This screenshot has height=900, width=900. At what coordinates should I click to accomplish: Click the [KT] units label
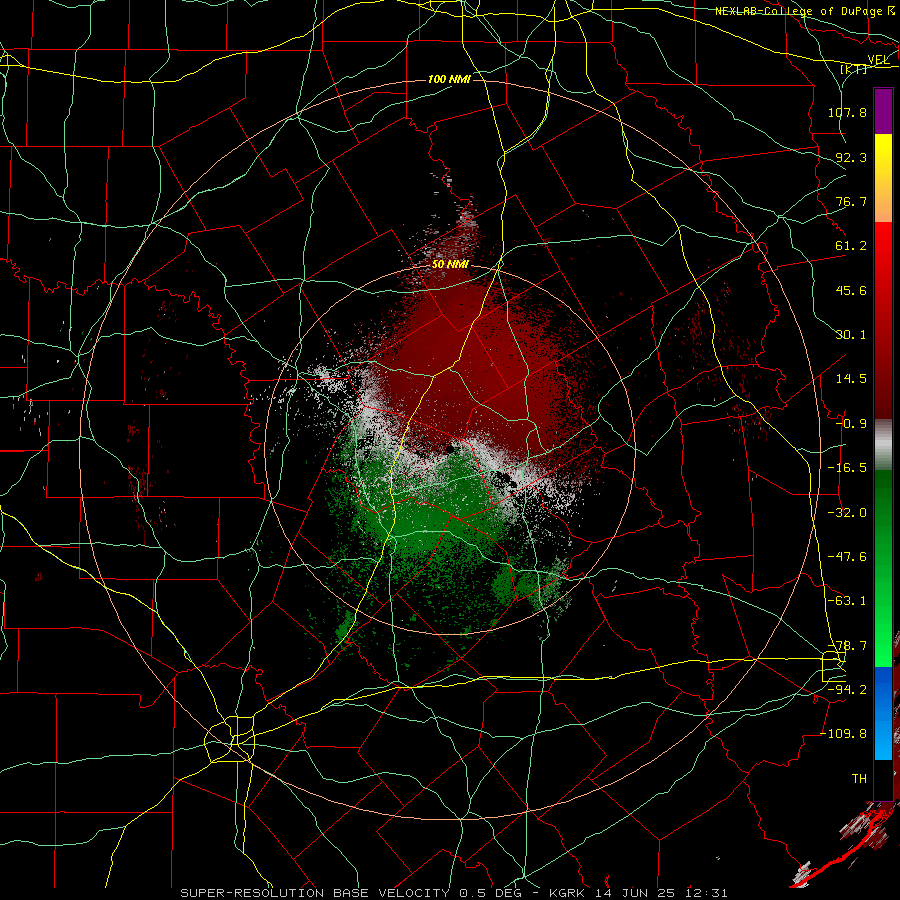tap(854, 69)
